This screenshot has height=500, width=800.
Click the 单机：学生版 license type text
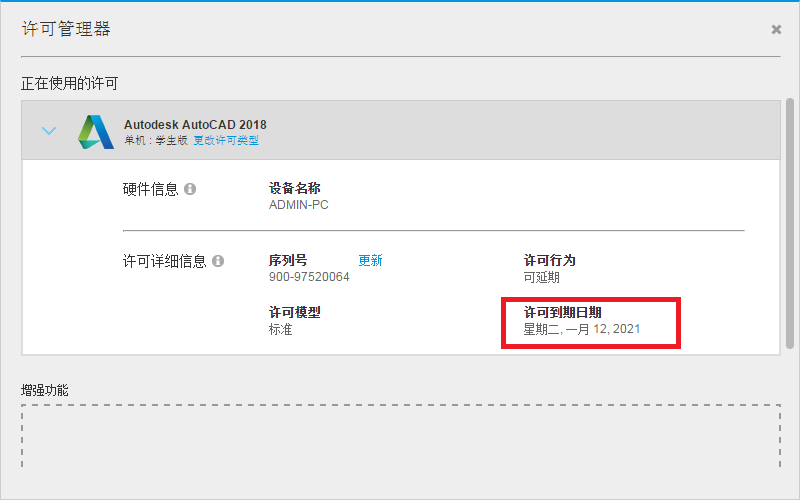coord(156,140)
